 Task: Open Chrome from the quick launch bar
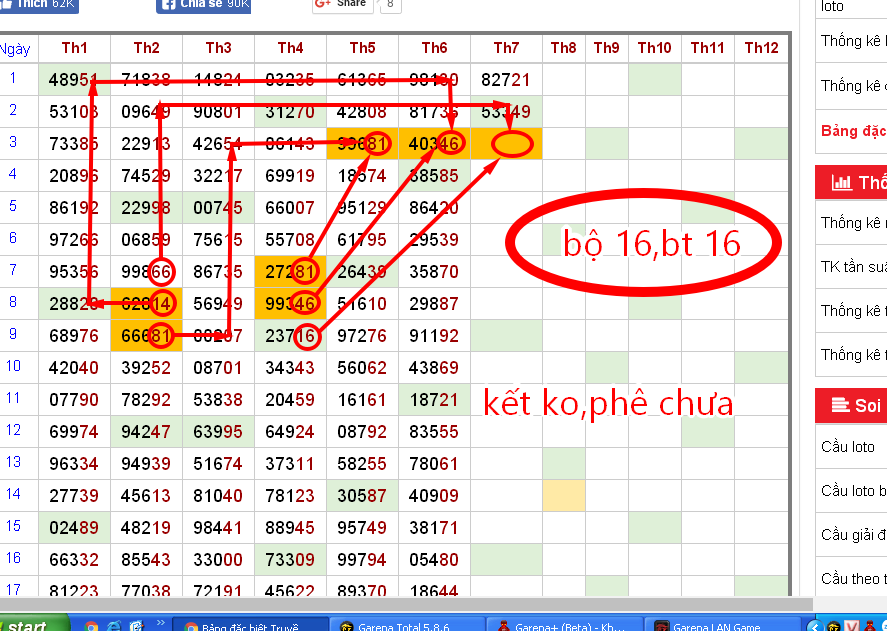(x=92, y=626)
